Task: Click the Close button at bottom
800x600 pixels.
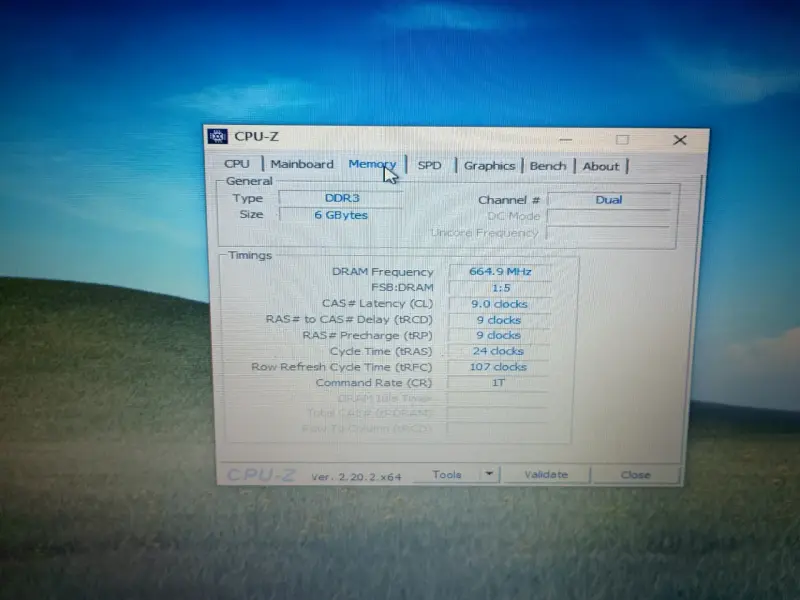Action: (x=636, y=475)
